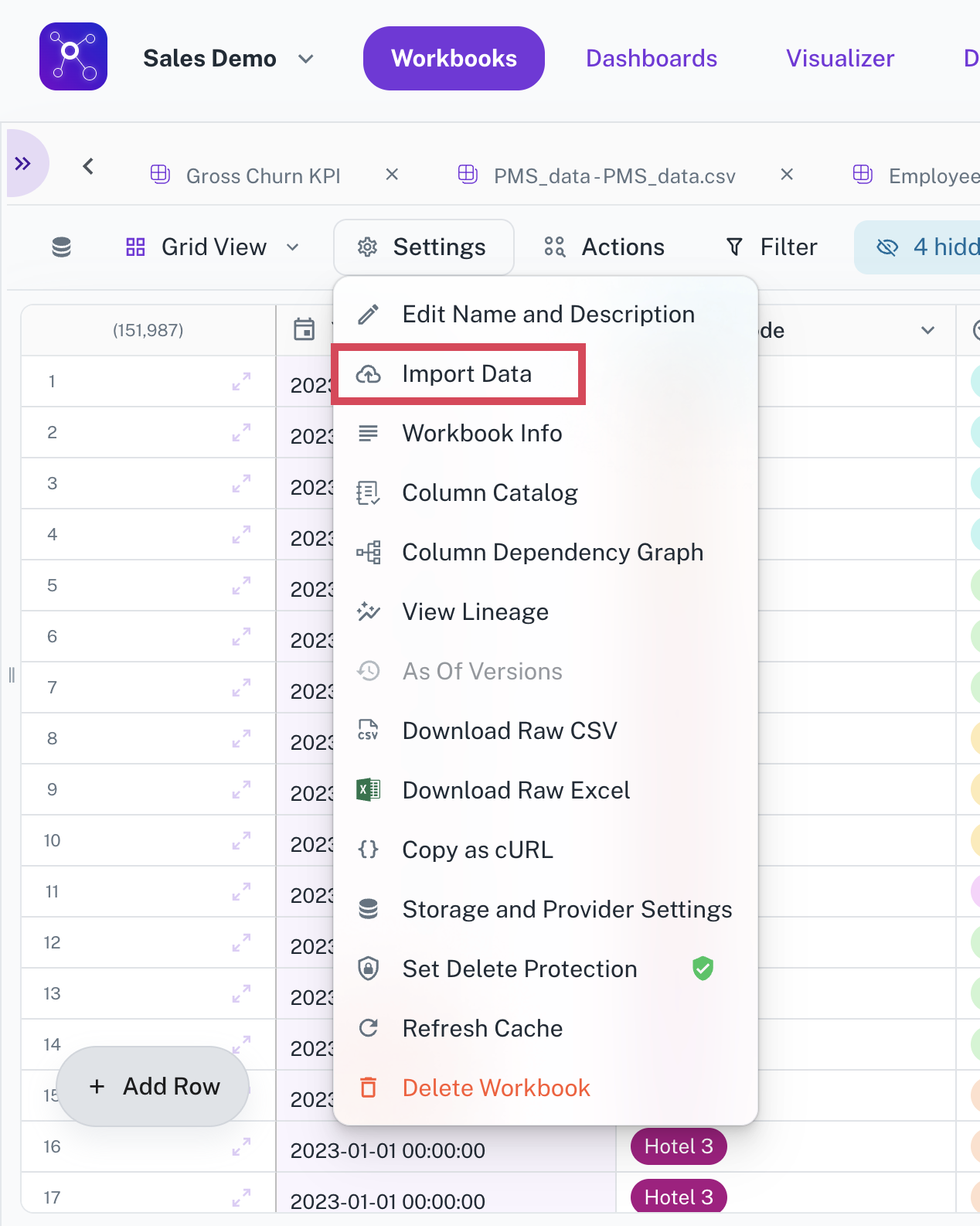Expand row 10 with its arrows icon
The image size is (980, 1226).
click(x=241, y=841)
